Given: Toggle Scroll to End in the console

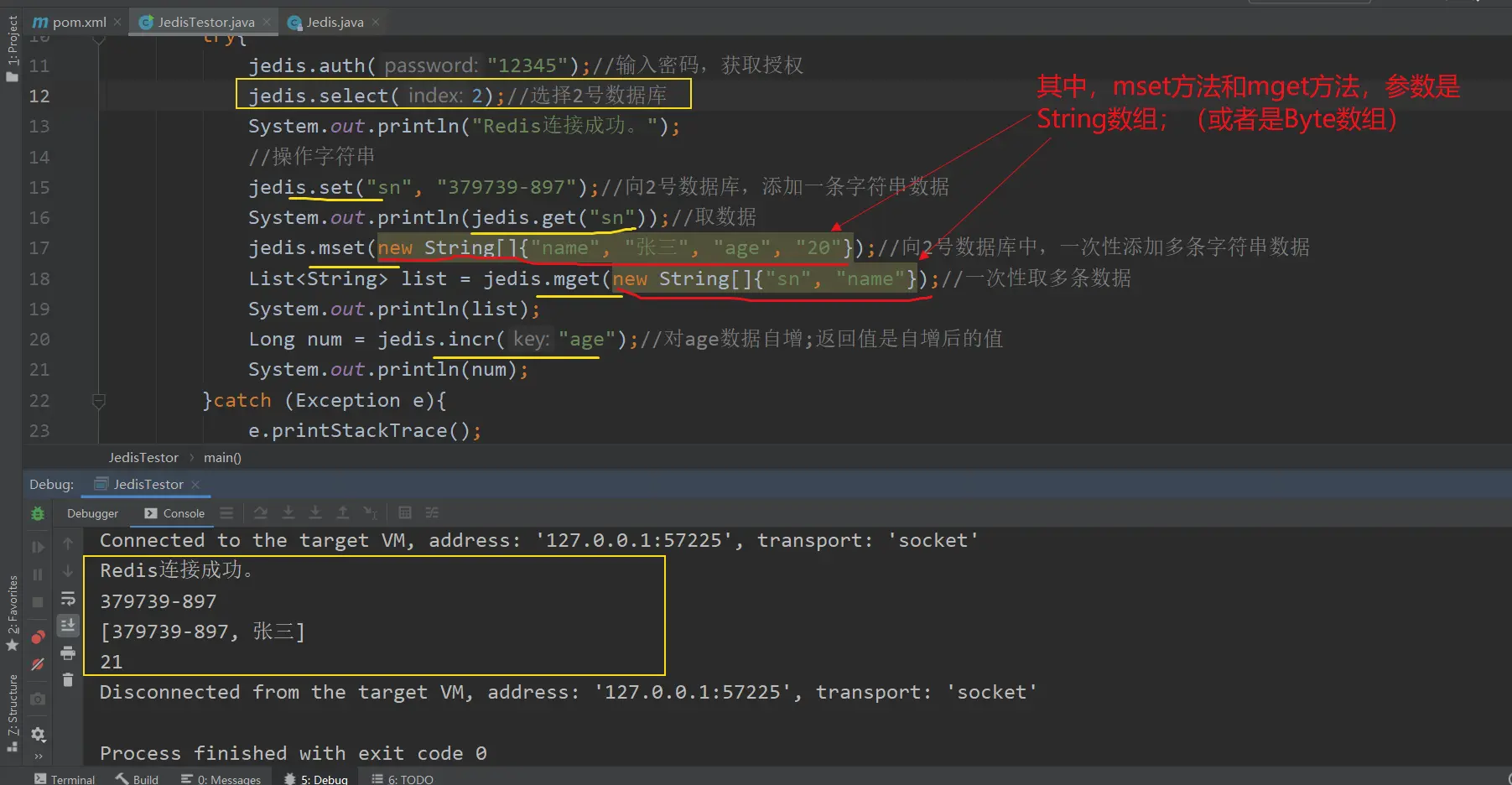Looking at the screenshot, I should click(68, 625).
